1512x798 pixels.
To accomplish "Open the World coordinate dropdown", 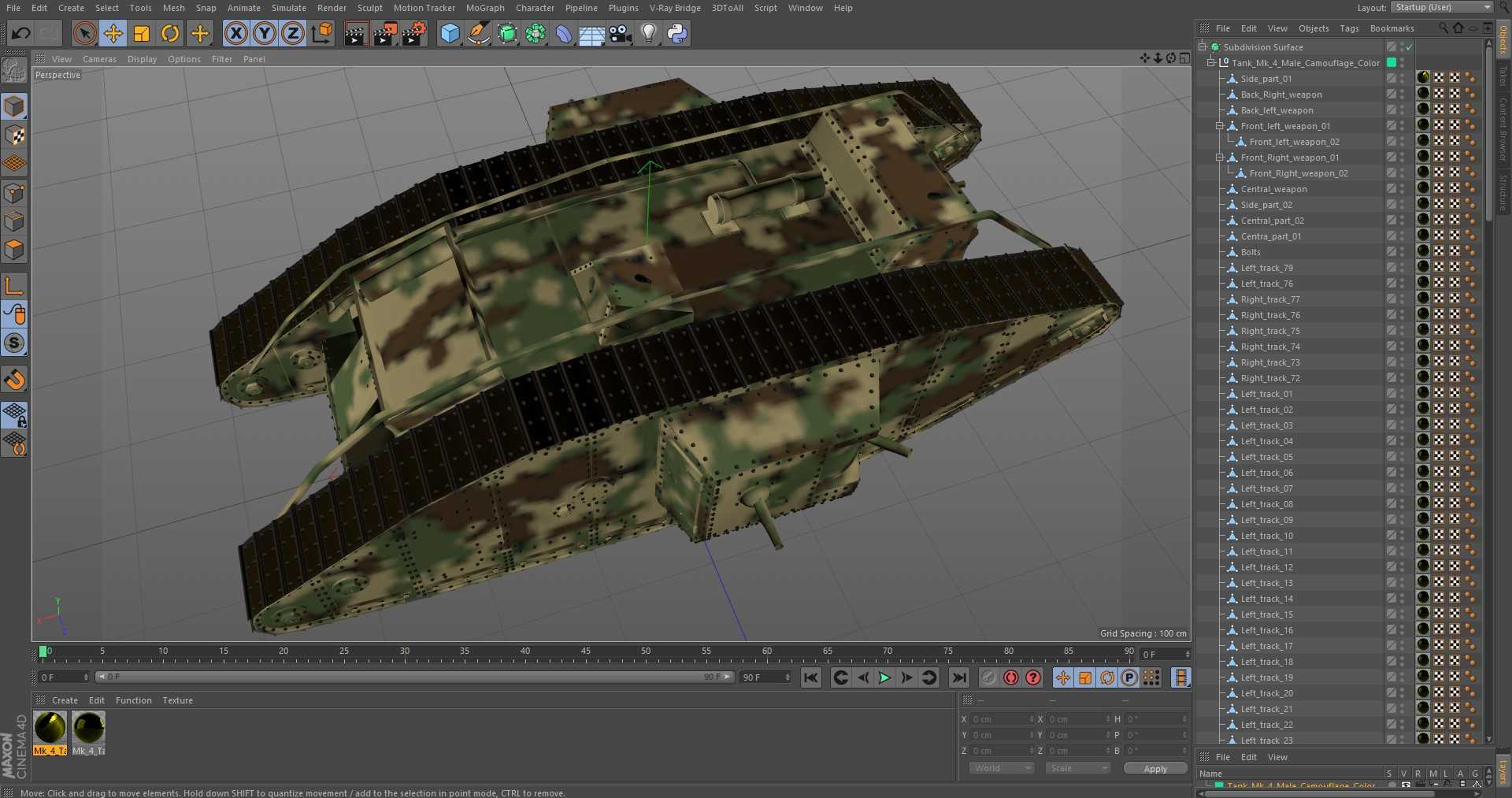I will tap(1001, 768).
